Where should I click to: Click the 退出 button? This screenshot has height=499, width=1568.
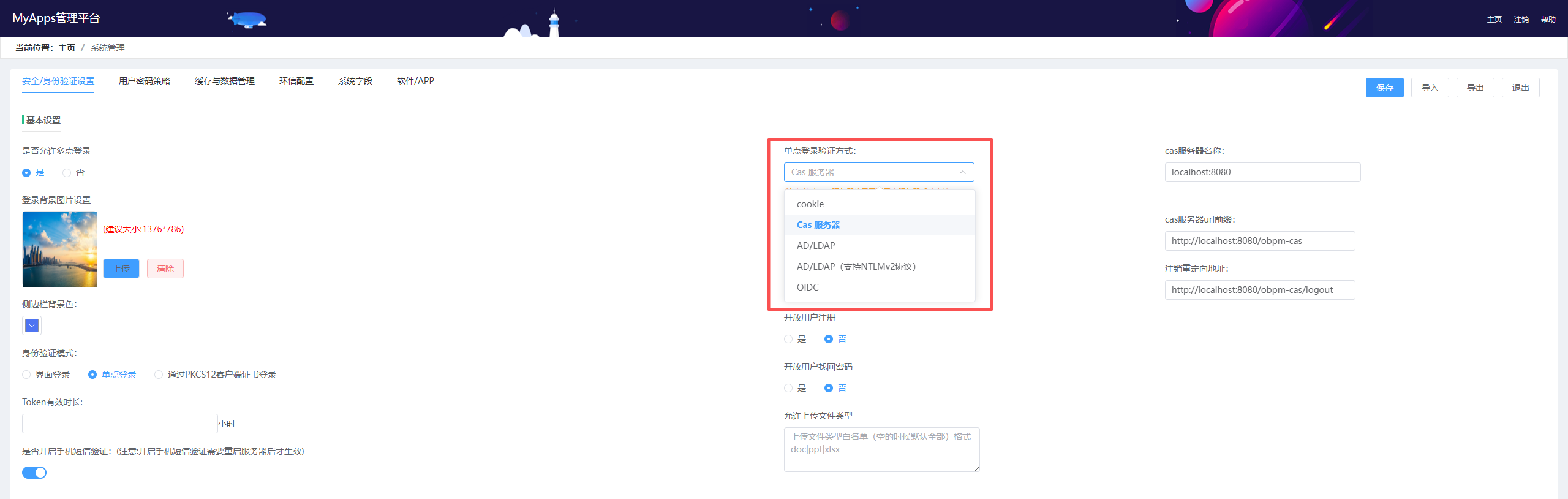(1520, 88)
